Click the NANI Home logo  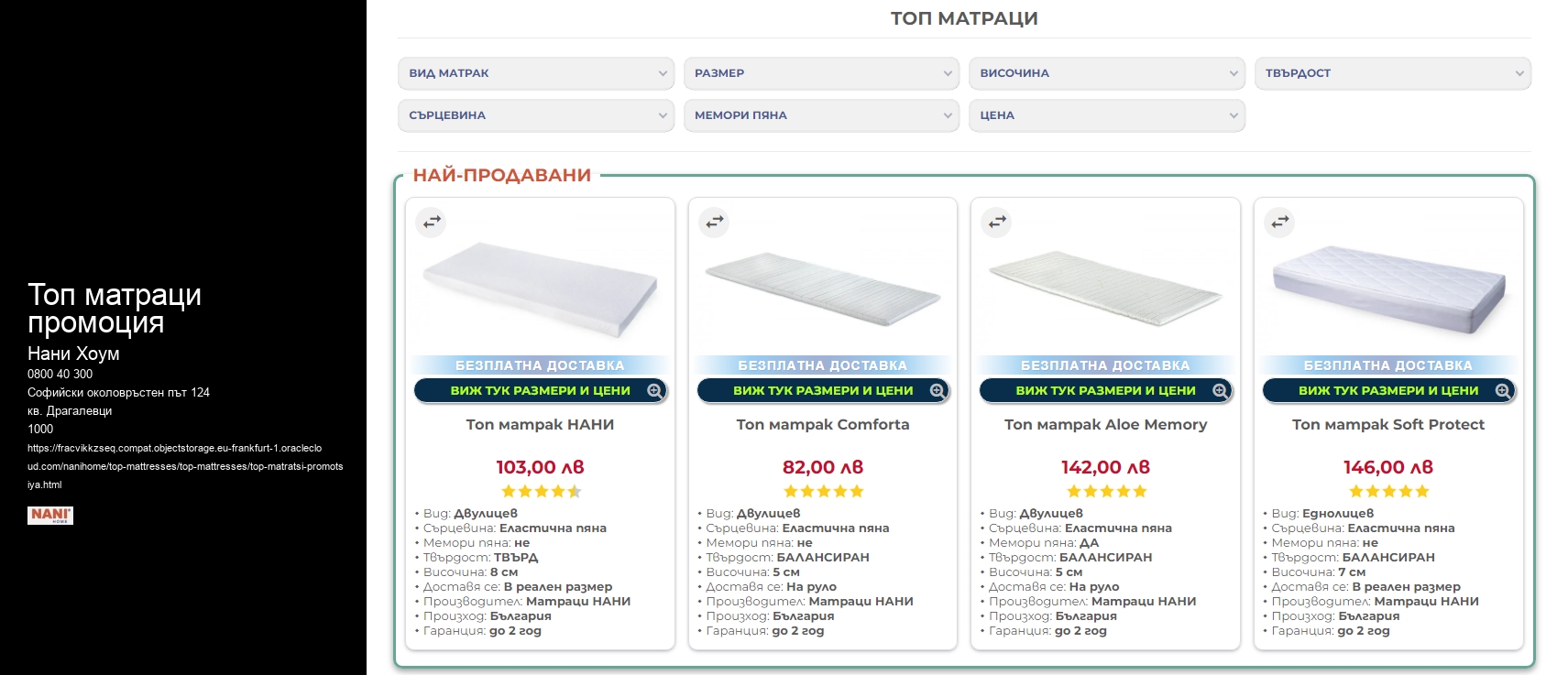[50, 515]
